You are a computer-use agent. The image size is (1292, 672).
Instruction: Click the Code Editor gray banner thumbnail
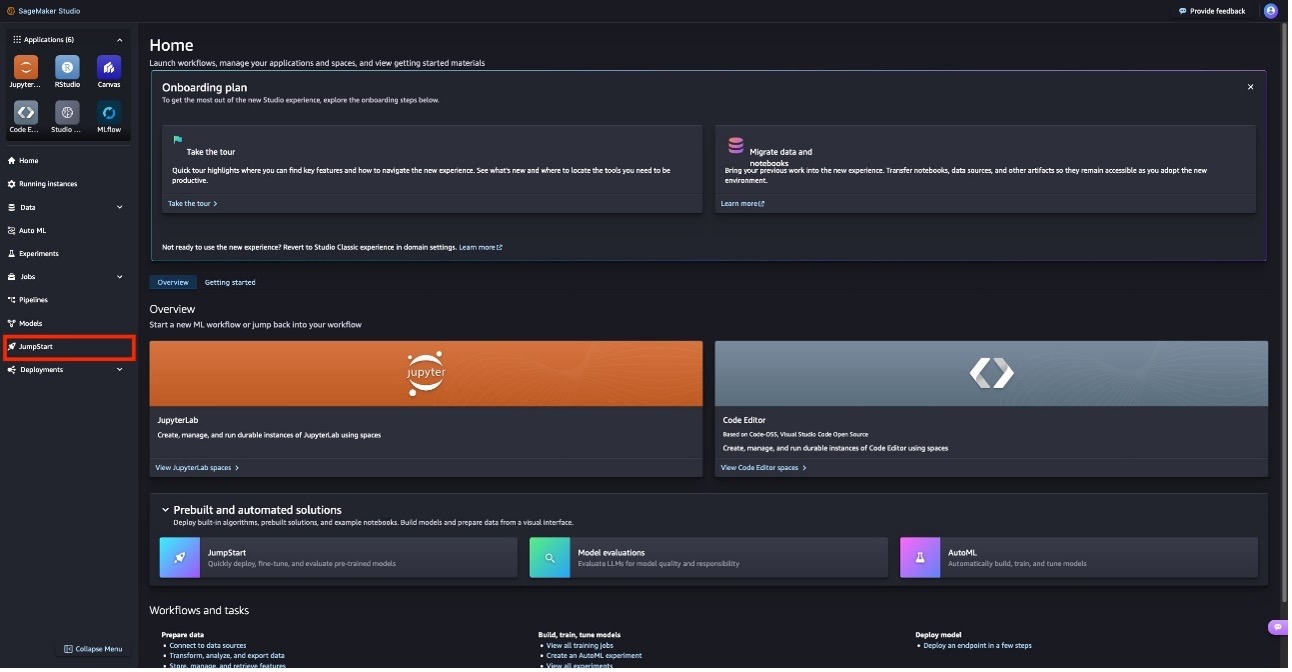tap(991, 374)
